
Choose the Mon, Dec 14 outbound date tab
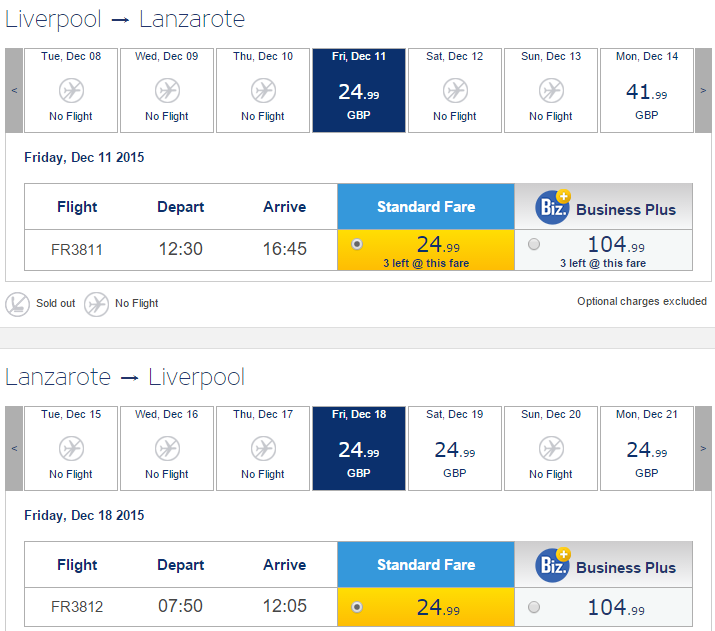(x=647, y=90)
